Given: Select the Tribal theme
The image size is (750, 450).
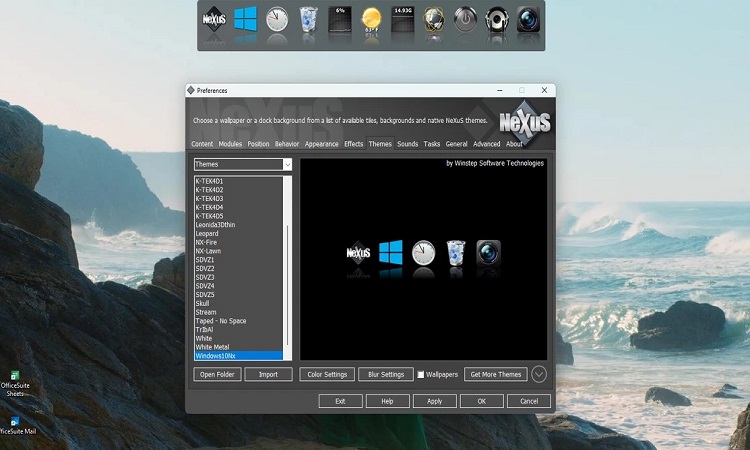Looking at the screenshot, I should click(239, 329).
